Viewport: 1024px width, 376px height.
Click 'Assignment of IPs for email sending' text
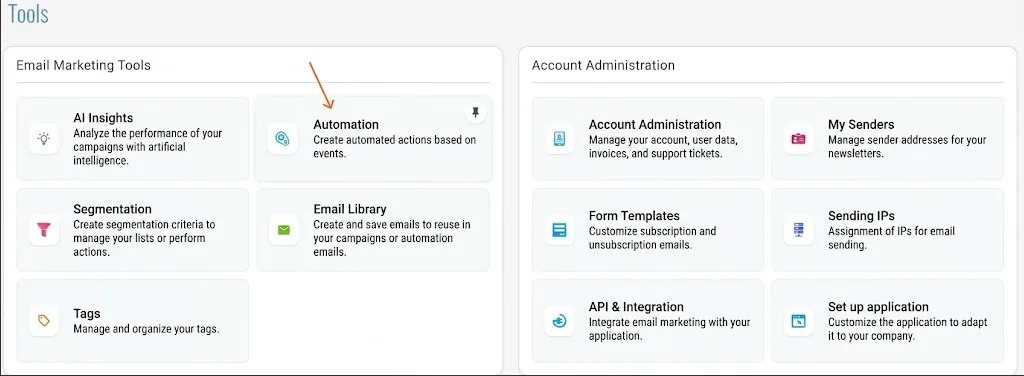891,238
